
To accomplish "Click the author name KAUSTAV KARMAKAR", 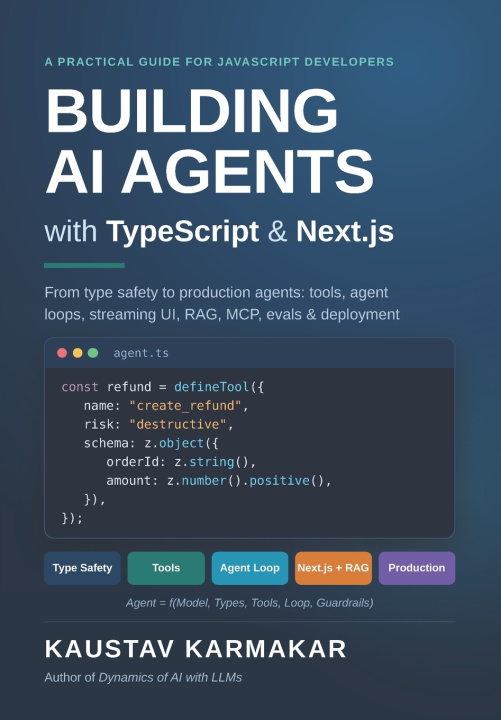I will 196,649.
